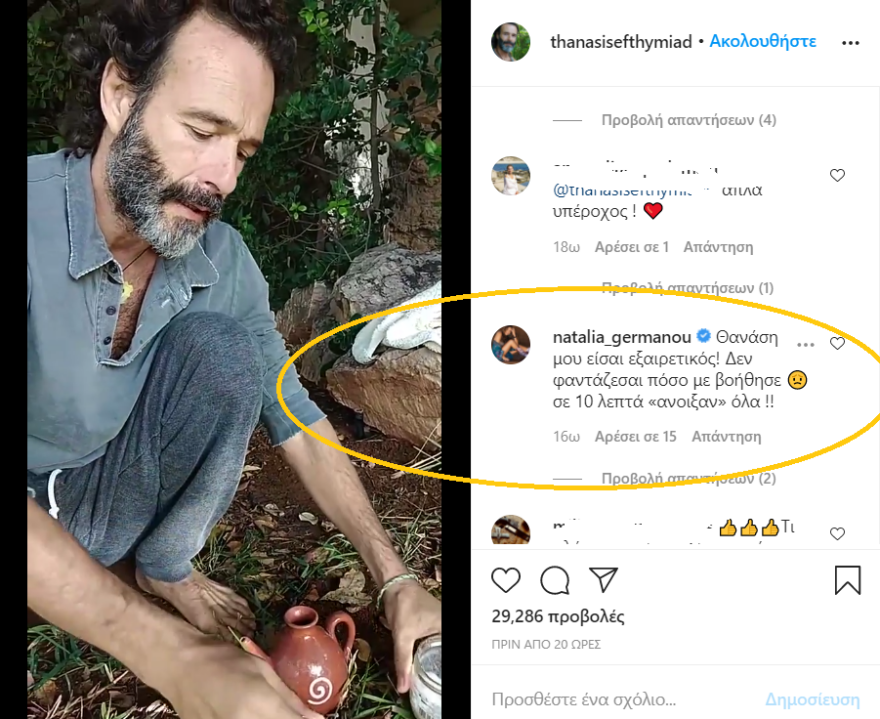The image size is (880, 719).
Task: Open thanasisefthymiad's profile picture
Action: [x=510, y=42]
